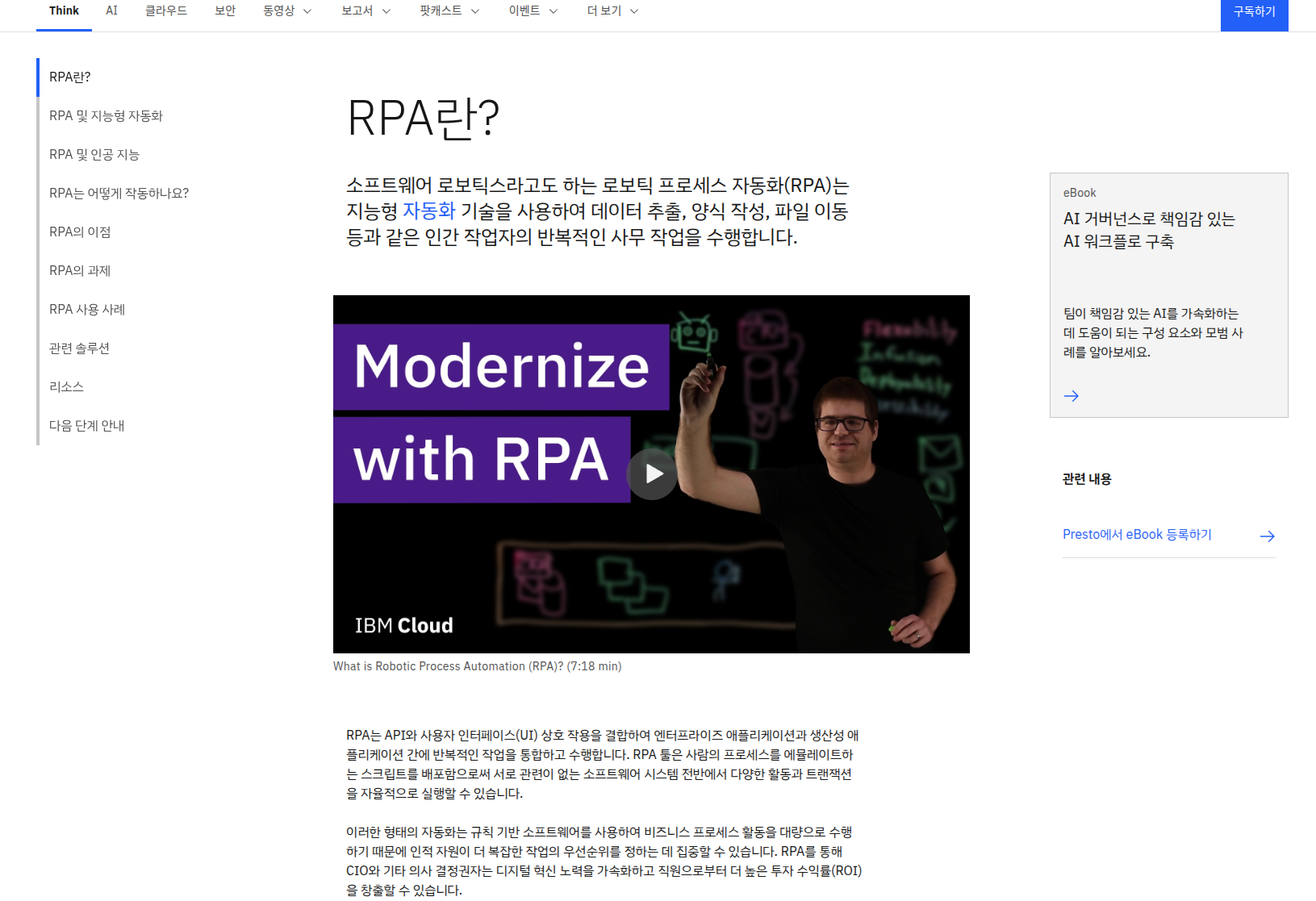Click the 구독하기 subscribe button
The image size is (1316, 901).
pos(1254,15)
